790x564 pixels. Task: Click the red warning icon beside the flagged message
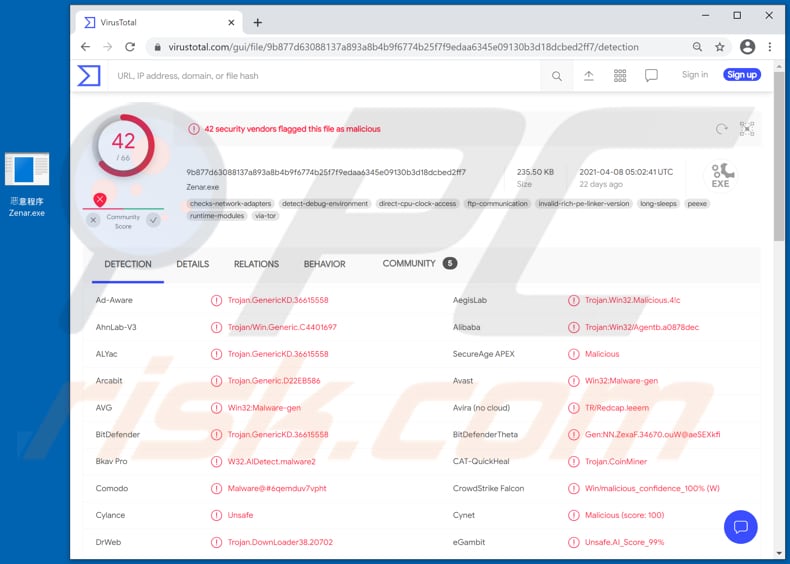click(x=194, y=129)
